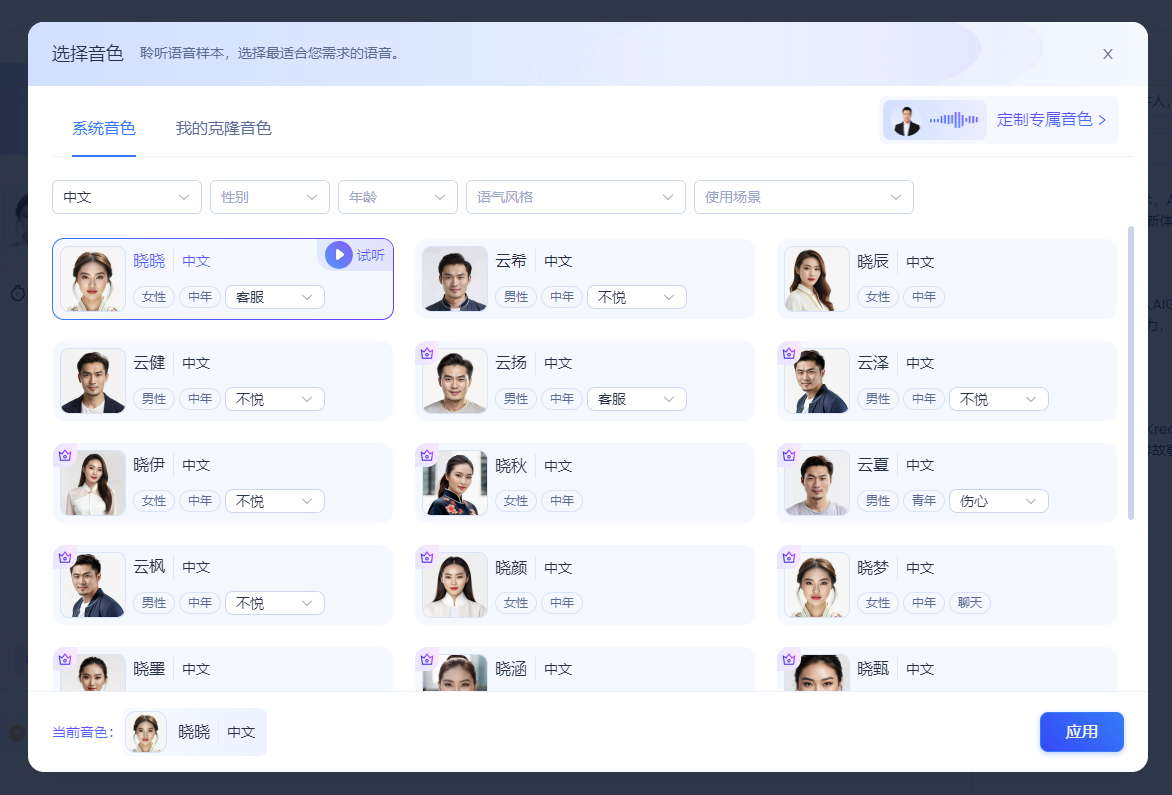This screenshot has height=795, width=1172.
Task: Play the 晓晓 voice sample preview
Action: click(x=339, y=255)
